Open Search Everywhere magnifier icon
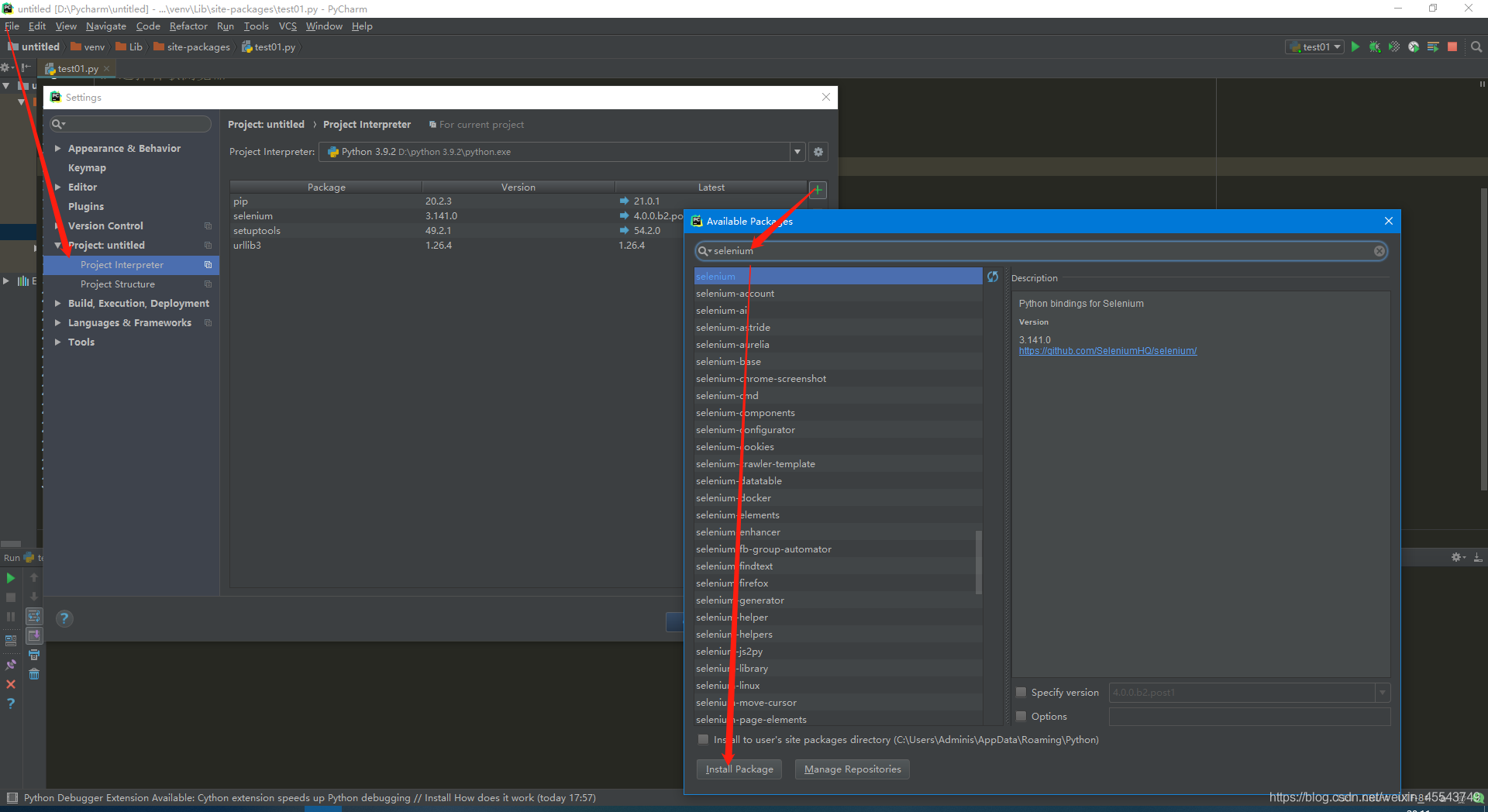Screen dimensions: 1488x812 (1476, 47)
